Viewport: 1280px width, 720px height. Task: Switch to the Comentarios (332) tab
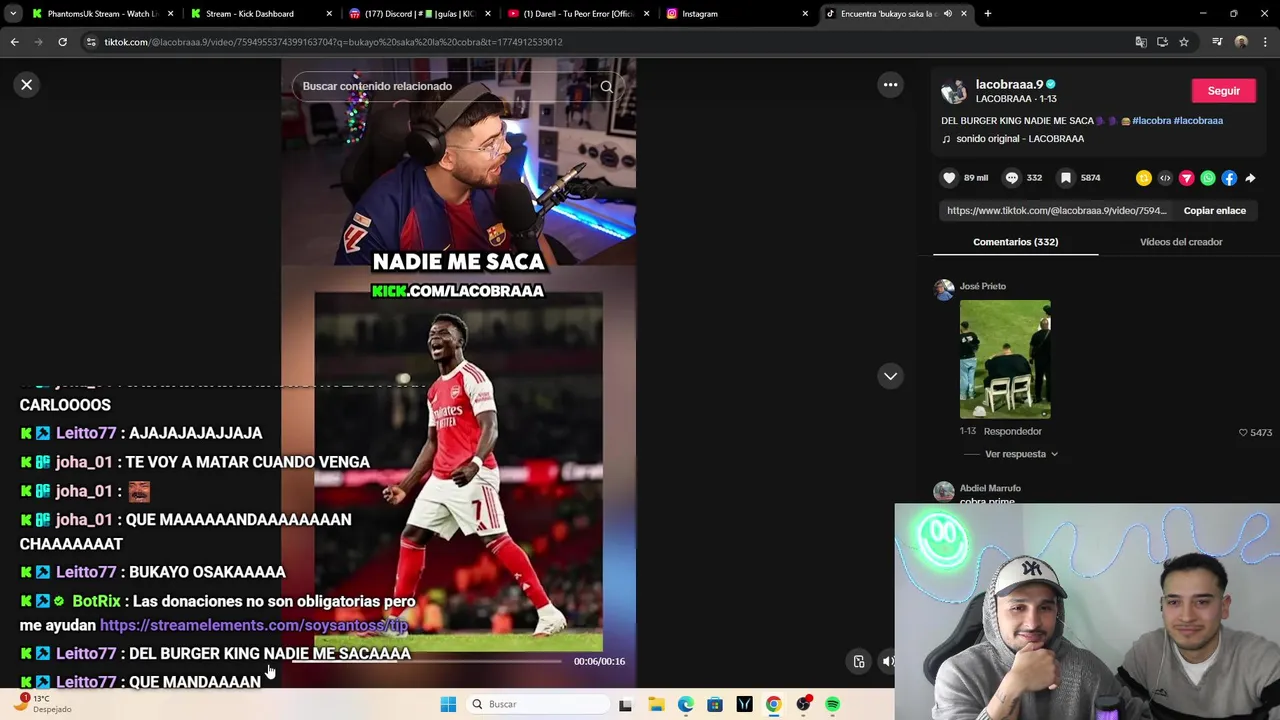pos(1015,242)
